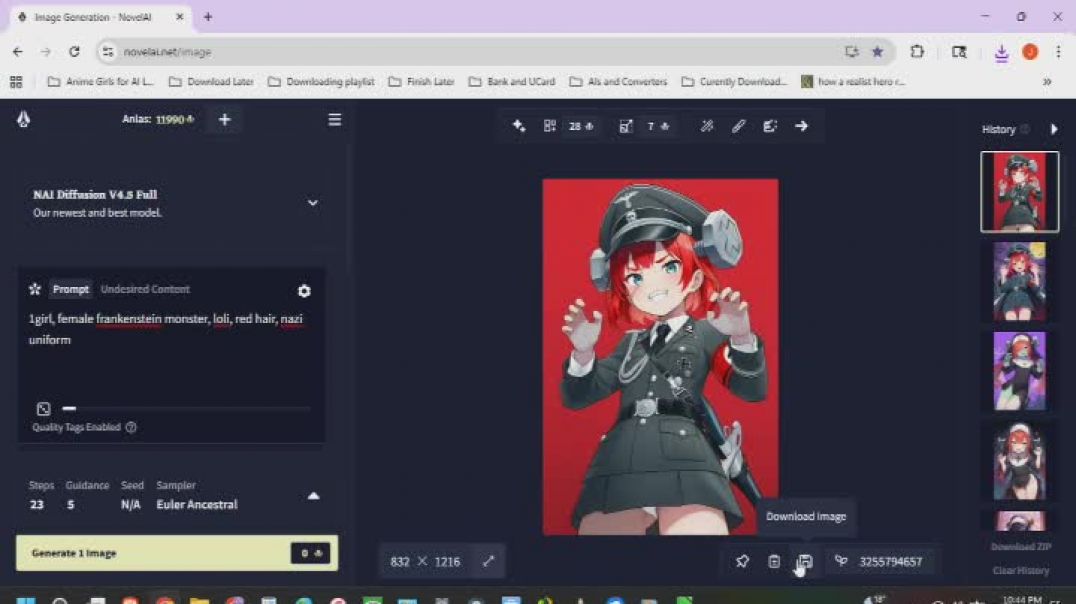The image size is (1076, 604).
Task: Bookmark the page with the address bar star
Action: (877, 52)
